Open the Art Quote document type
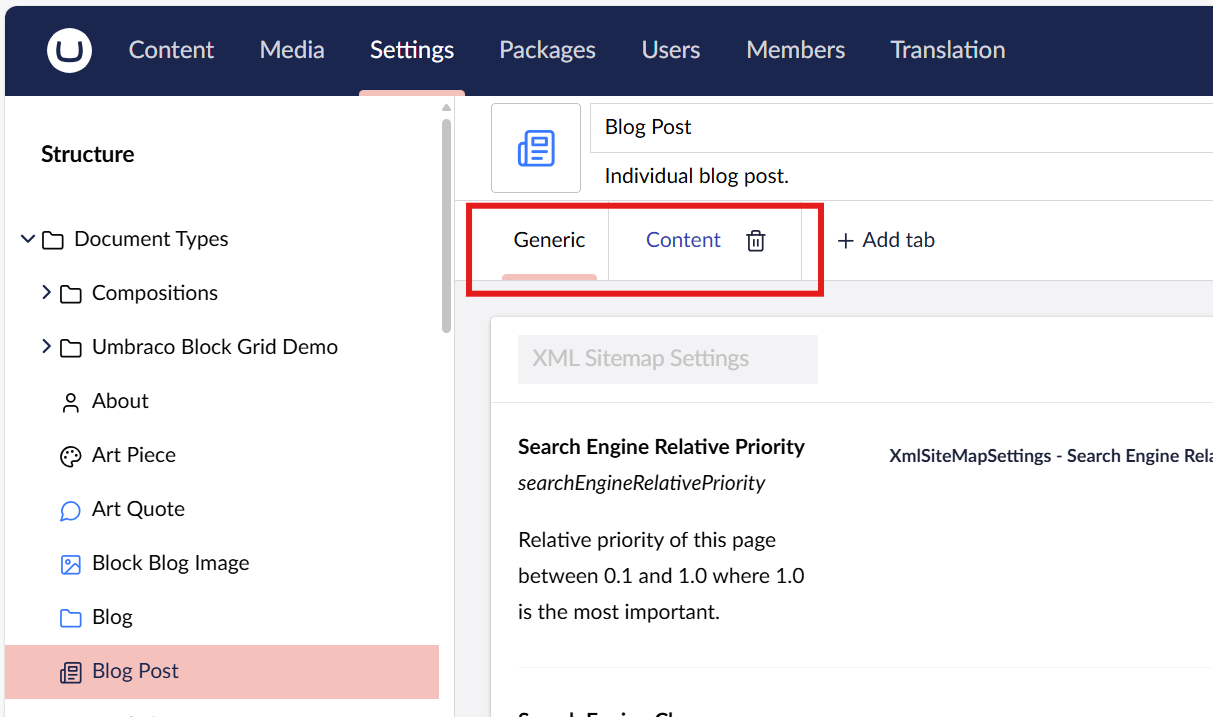 [x=138, y=509]
